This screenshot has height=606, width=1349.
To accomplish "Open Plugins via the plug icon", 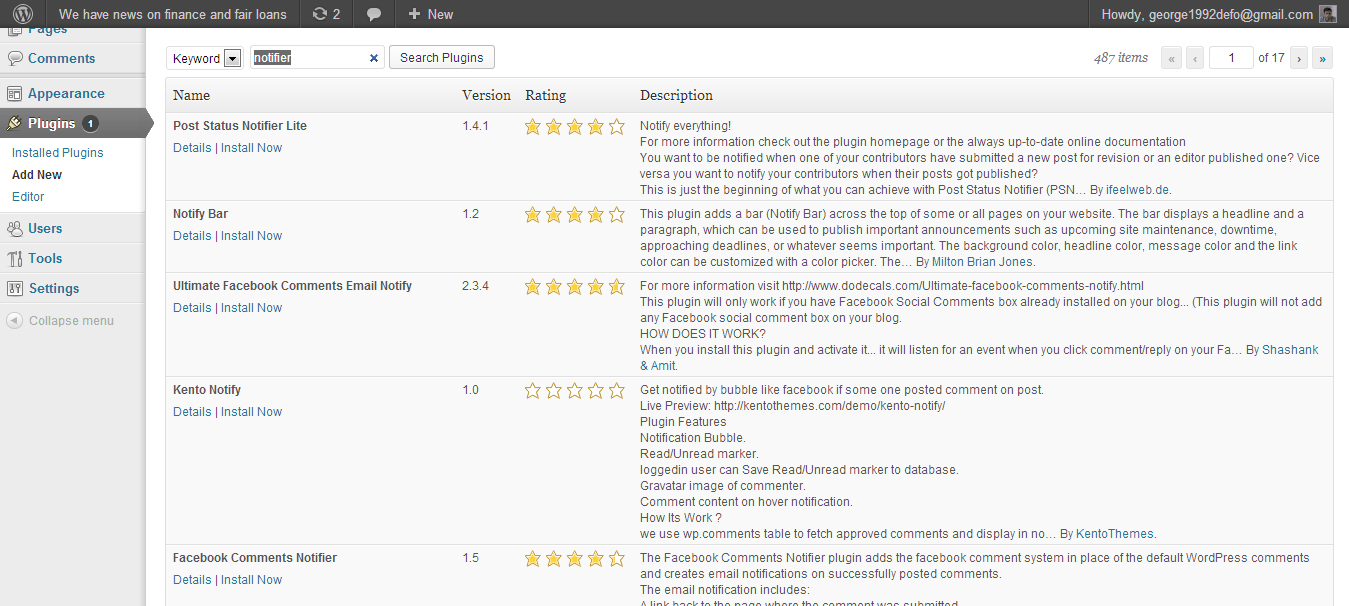I will [x=16, y=123].
